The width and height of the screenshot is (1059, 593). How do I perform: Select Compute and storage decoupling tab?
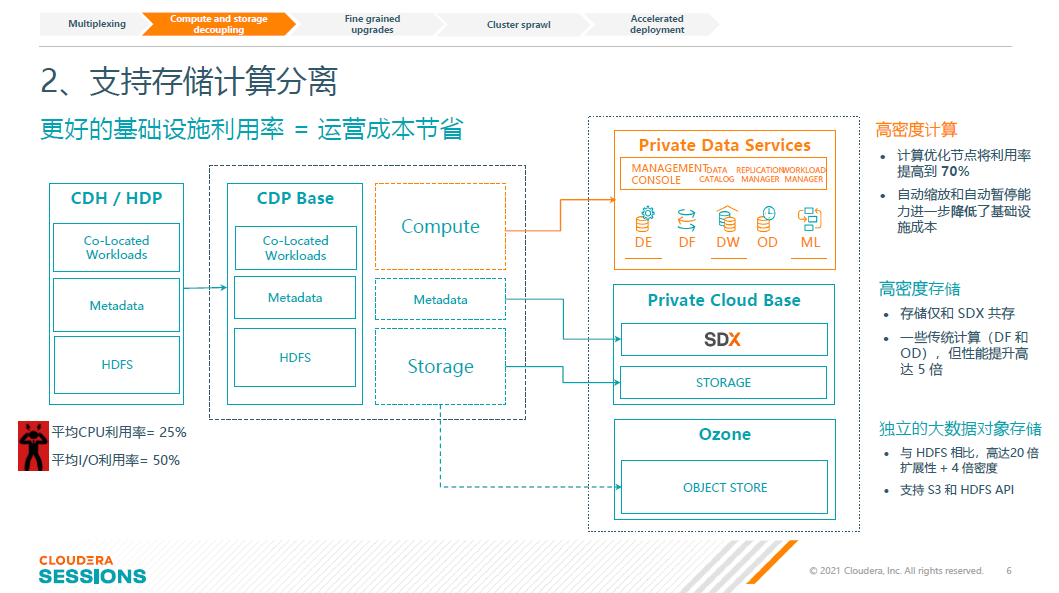pos(219,24)
